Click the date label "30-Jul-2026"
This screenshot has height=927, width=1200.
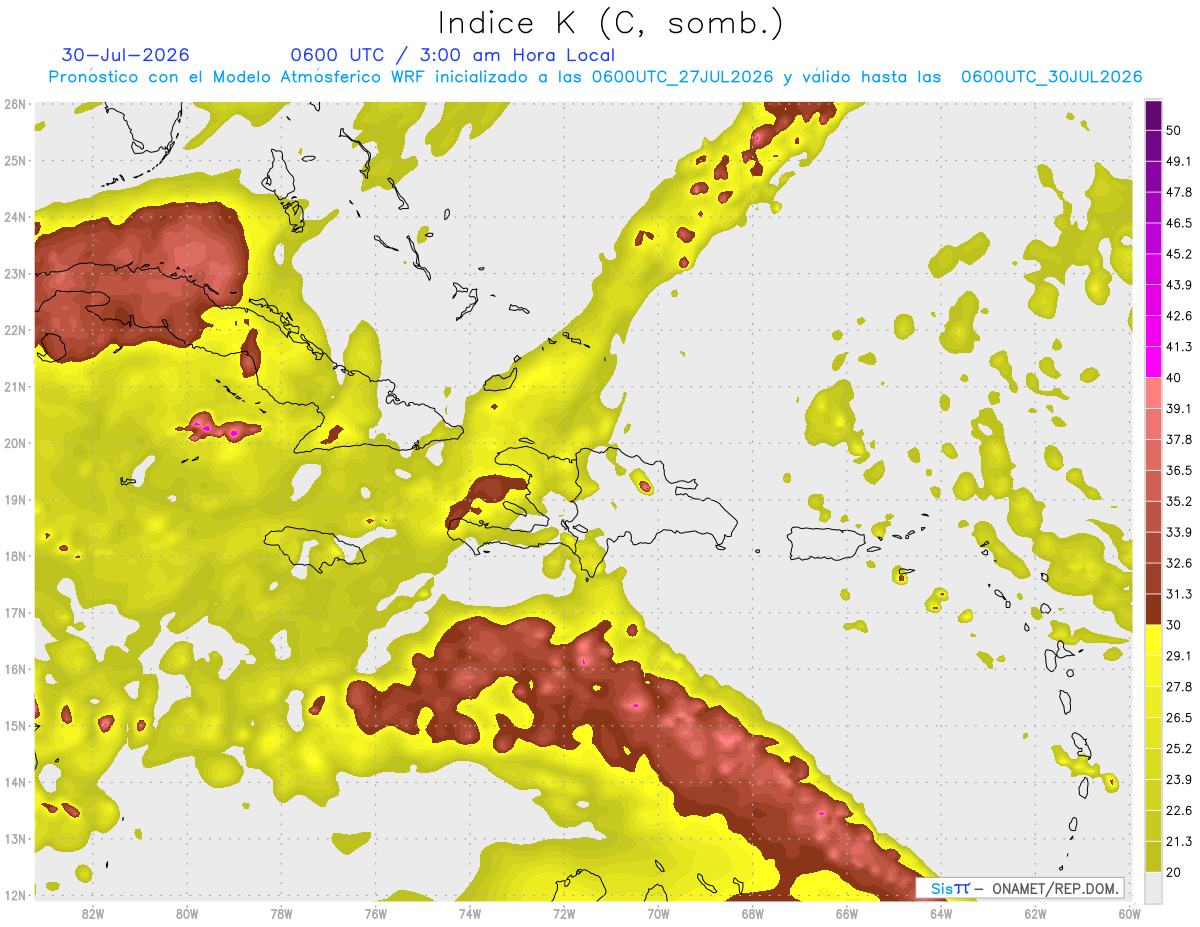click(x=125, y=55)
